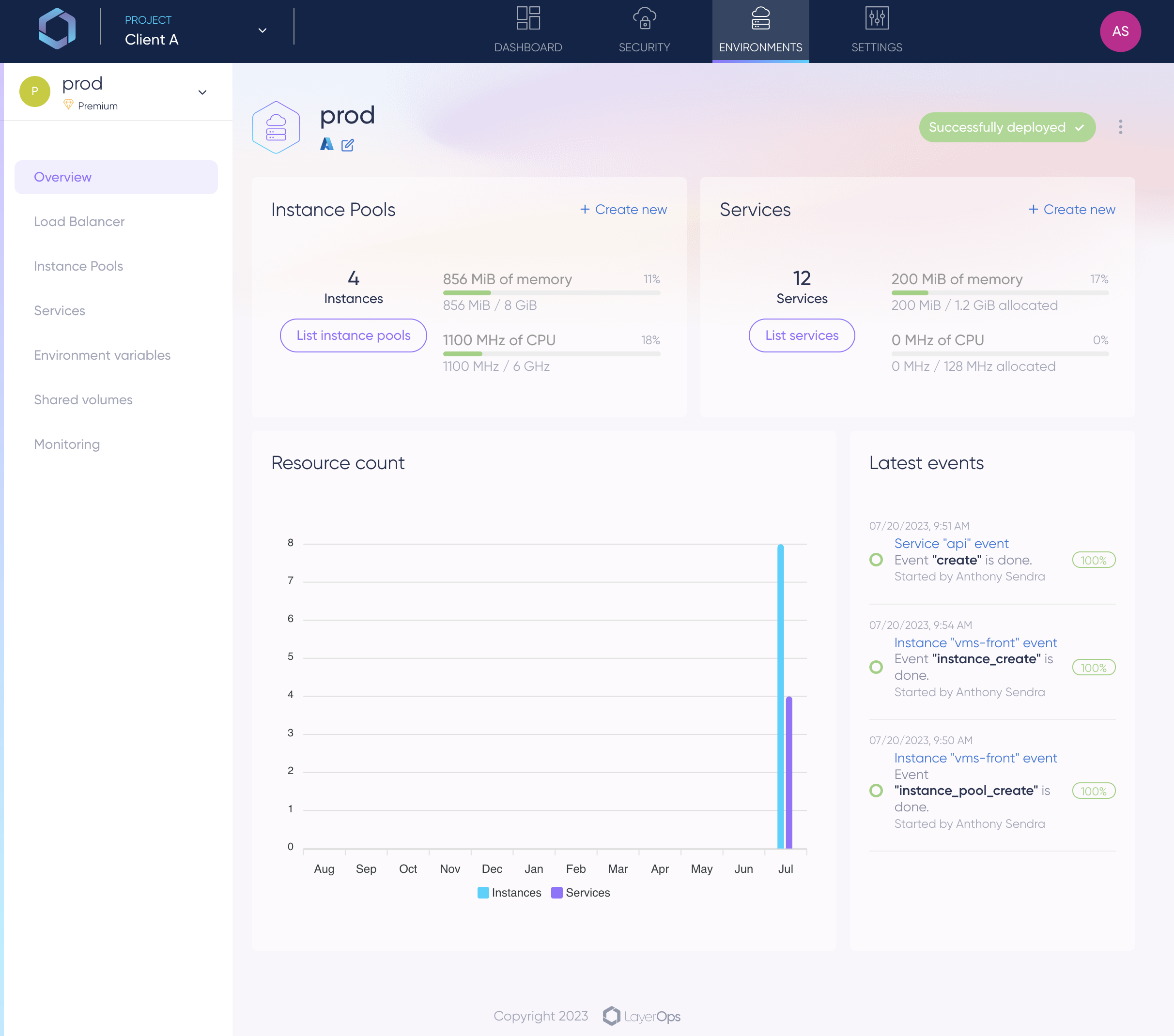Toggle Services series in chart legend
The width and height of the screenshot is (1174, 1036).
pos(581,893)
